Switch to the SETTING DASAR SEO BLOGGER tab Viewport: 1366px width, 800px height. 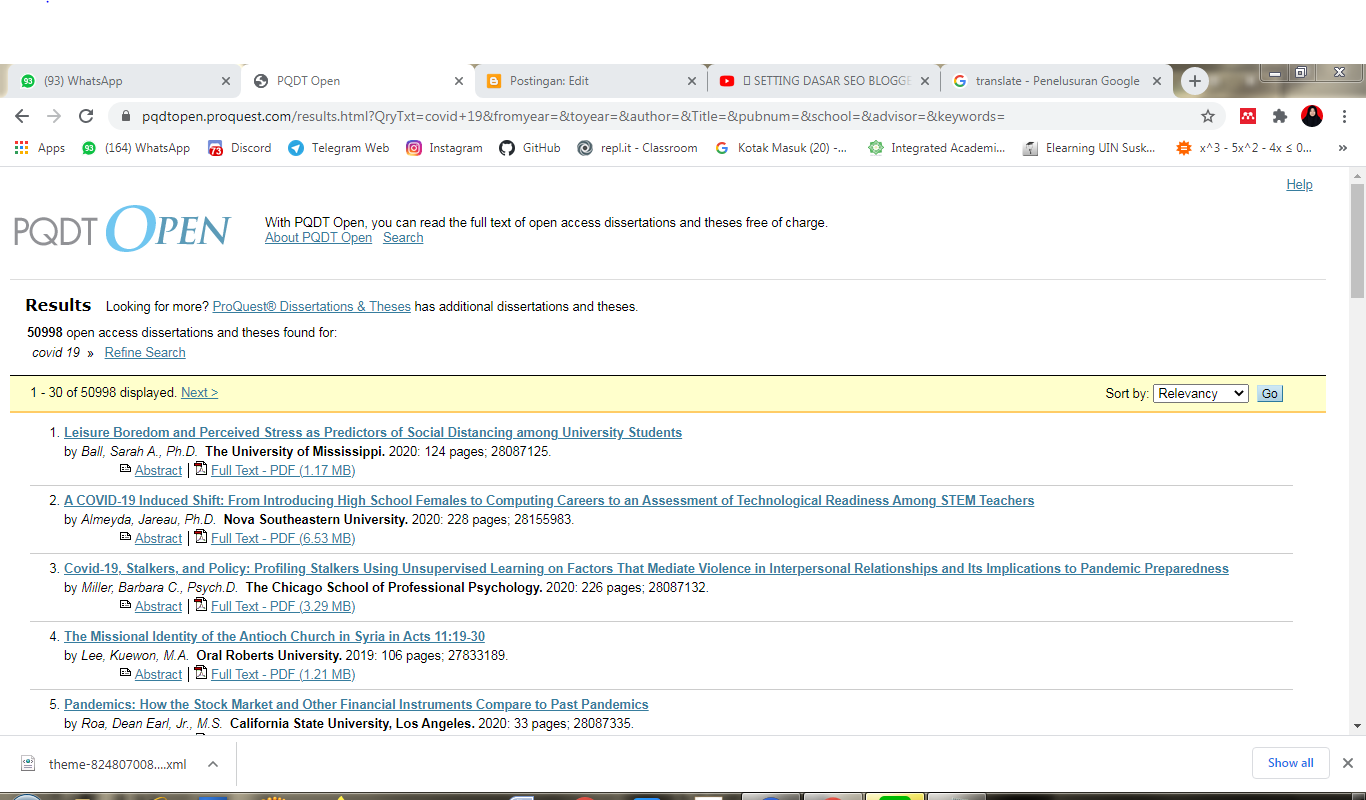click(824, 81)
